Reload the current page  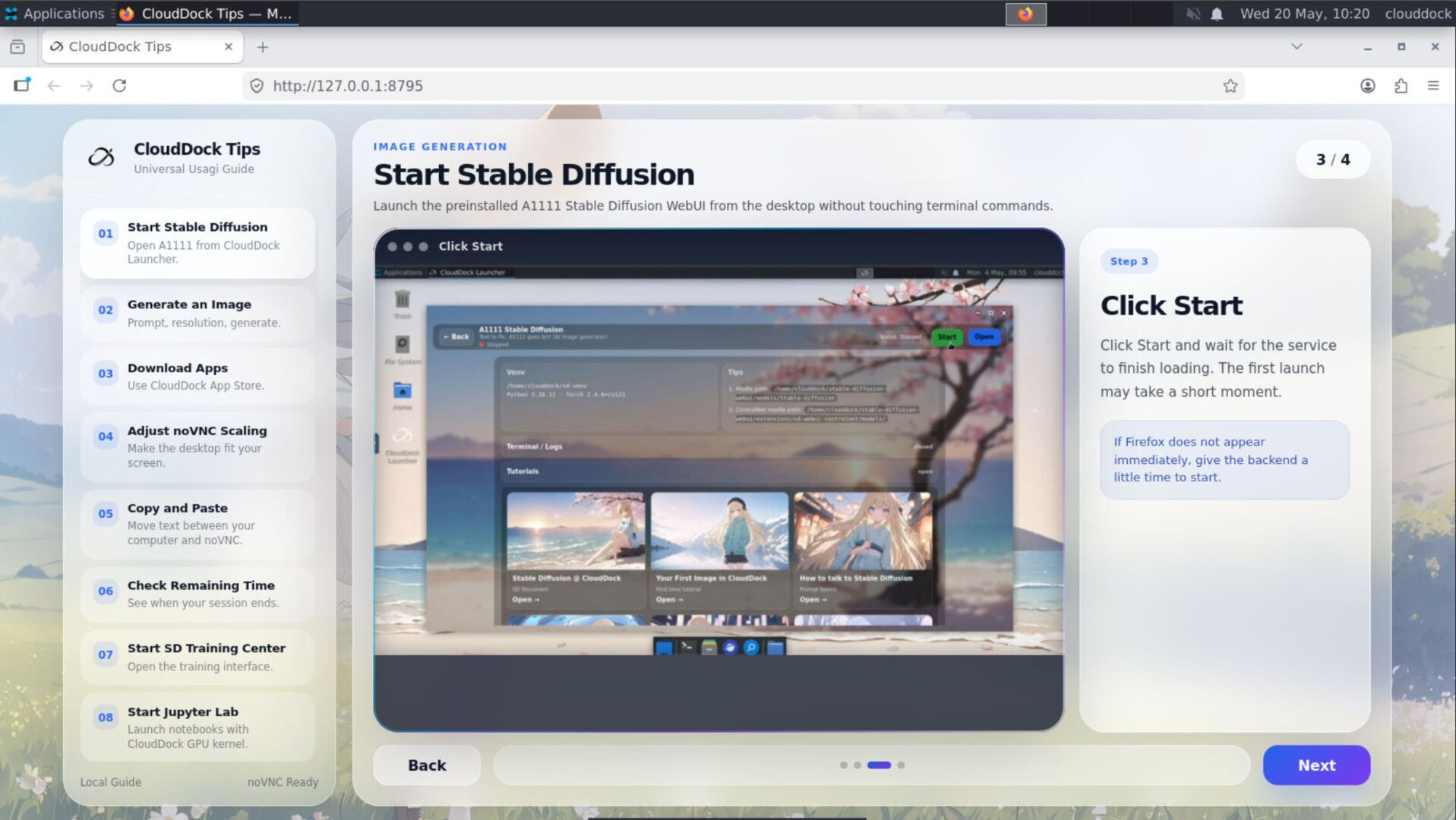tap(119, 86)
